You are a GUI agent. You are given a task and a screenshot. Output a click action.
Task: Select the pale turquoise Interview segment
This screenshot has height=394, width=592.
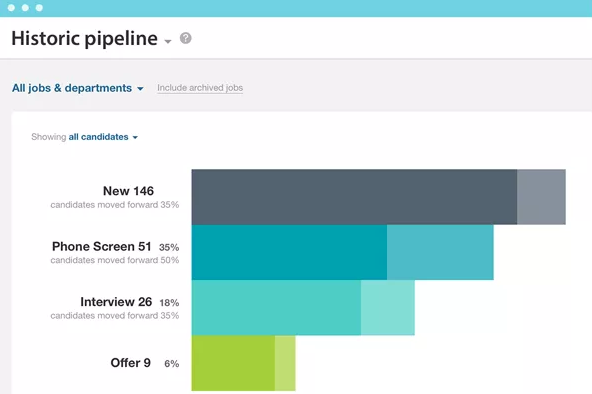click(x=388, y=308)
